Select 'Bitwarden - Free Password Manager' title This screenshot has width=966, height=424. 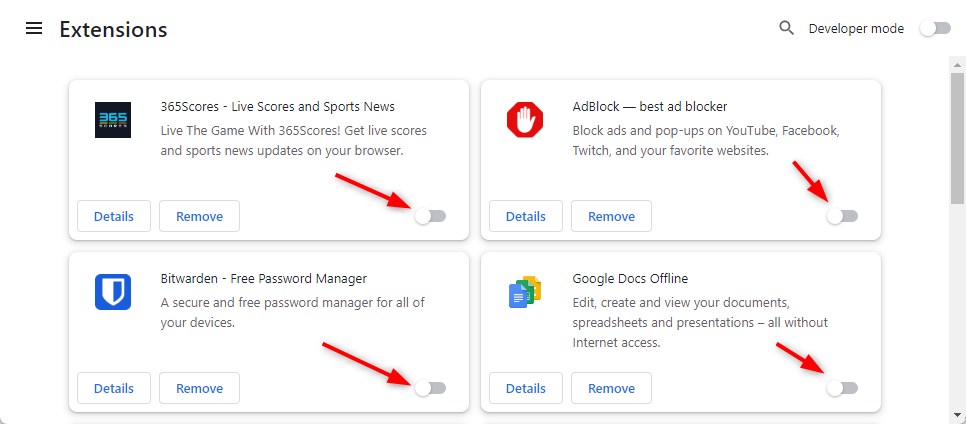pyautogui.click(x=264, y=279)
